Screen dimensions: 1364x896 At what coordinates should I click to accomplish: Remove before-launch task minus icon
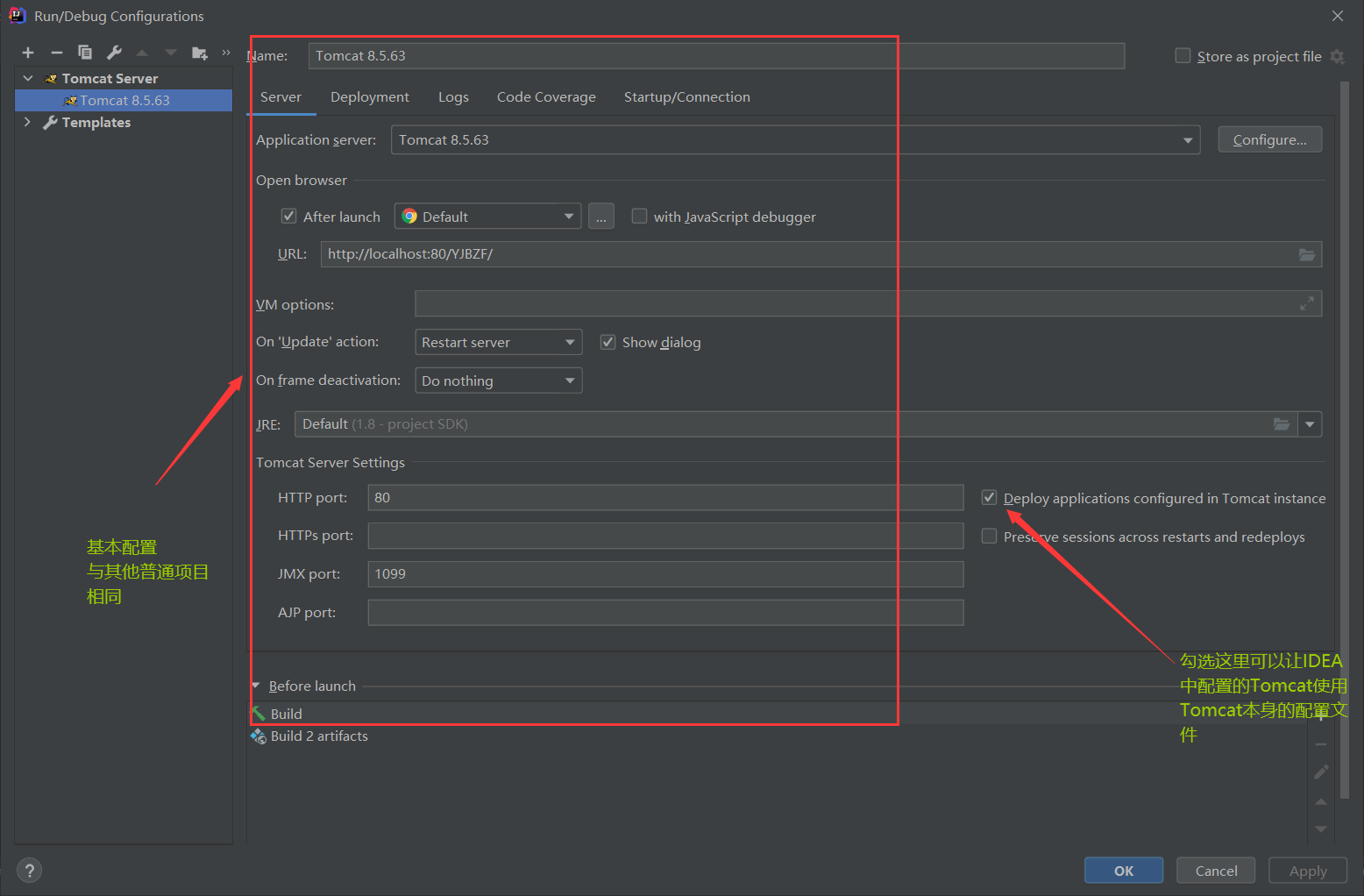[1321, 744]
